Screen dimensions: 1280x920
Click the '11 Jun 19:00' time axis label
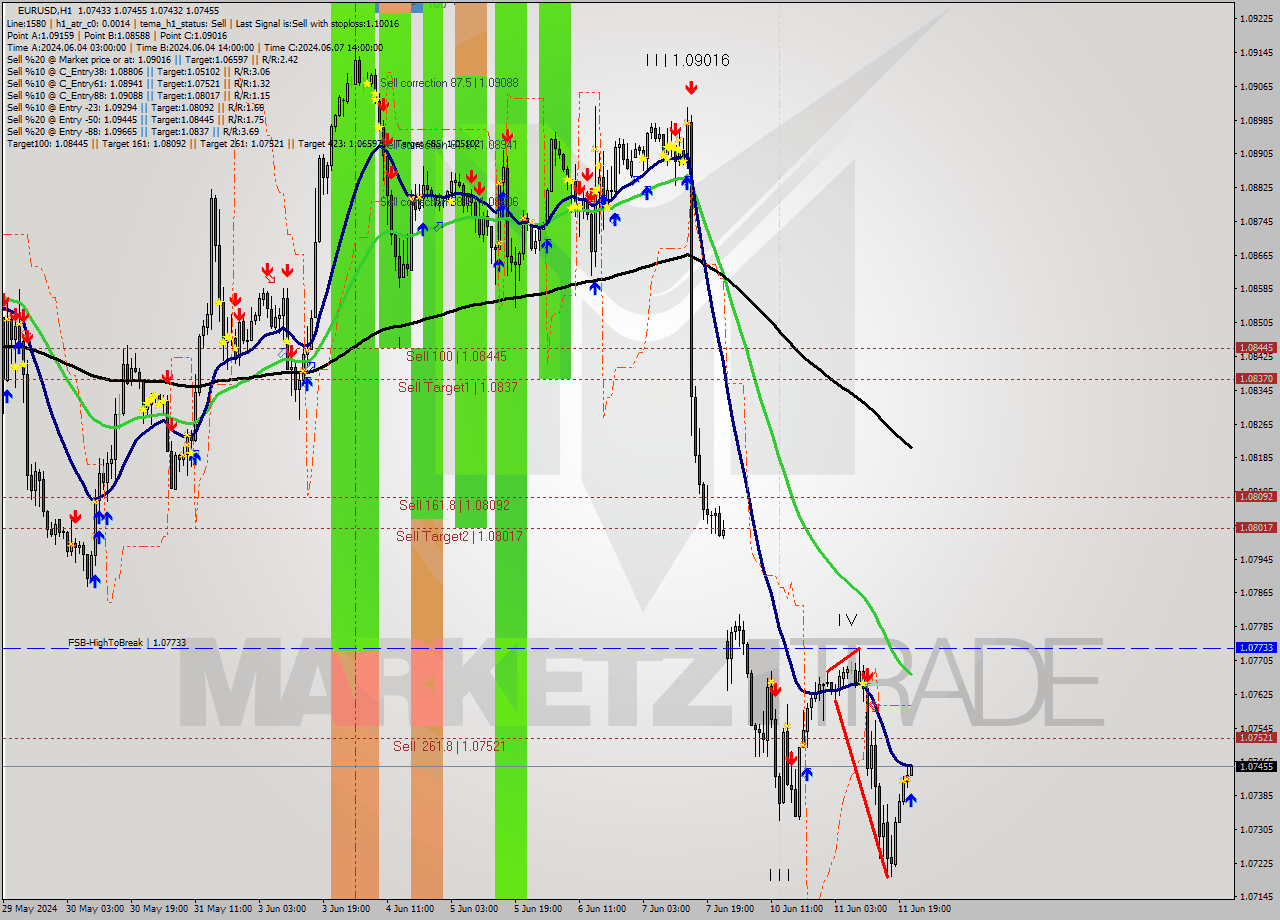(x=925, y=909)
